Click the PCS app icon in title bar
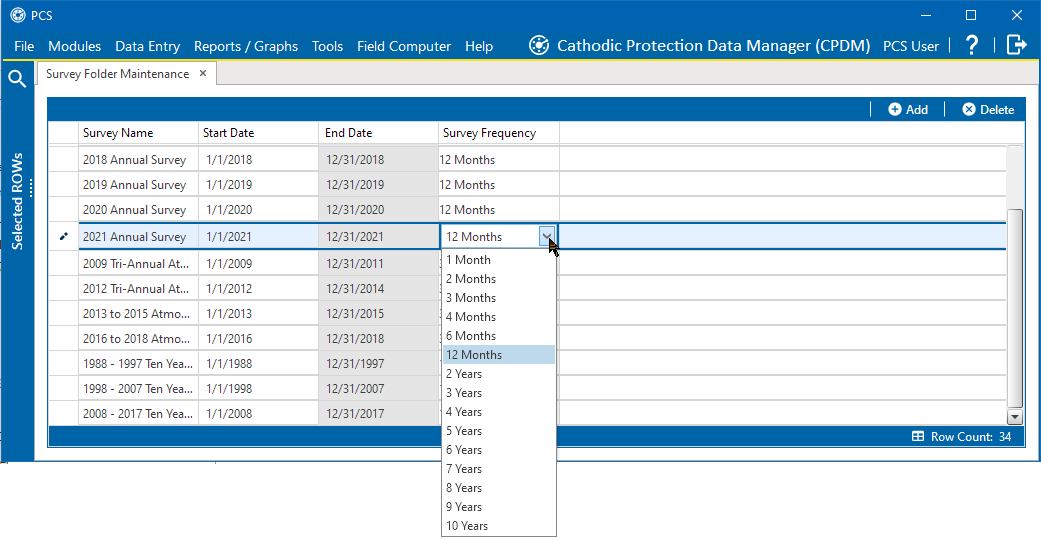Image resolution: width=1041 pixels, height=540 pixels. click(18, 15)
